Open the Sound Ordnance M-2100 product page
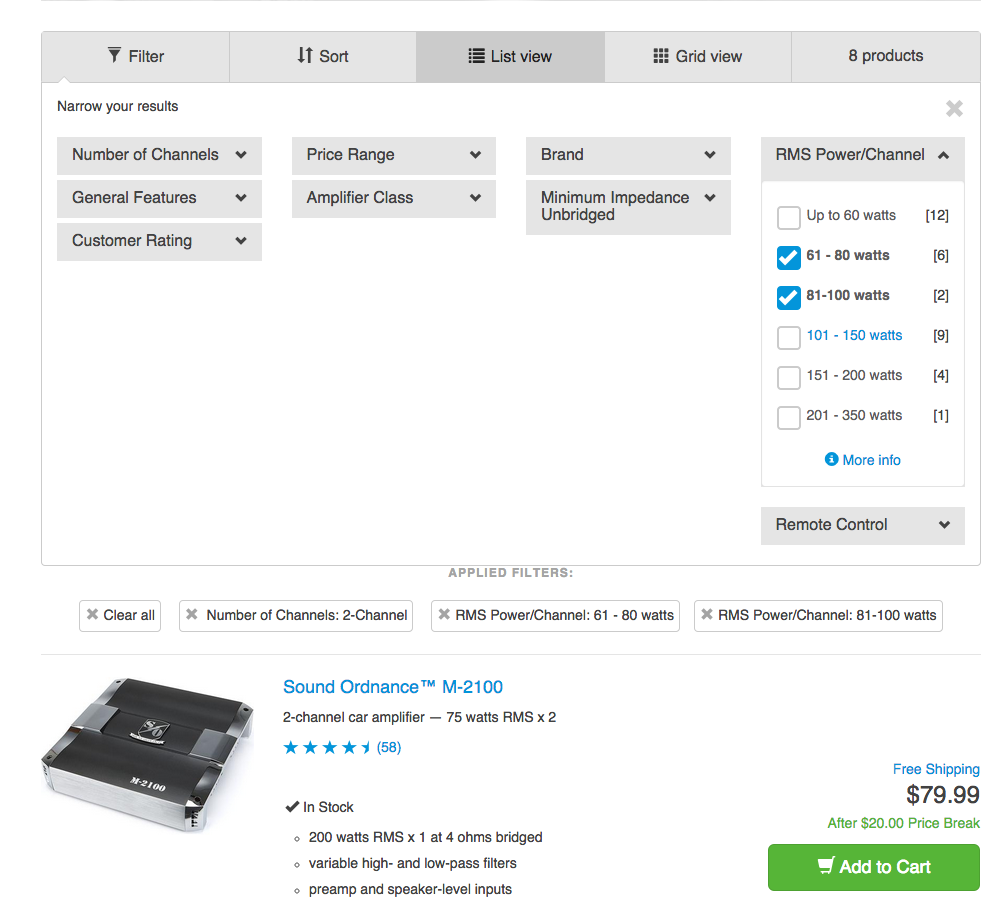1008x921 pixels. (x=392, y=687)
